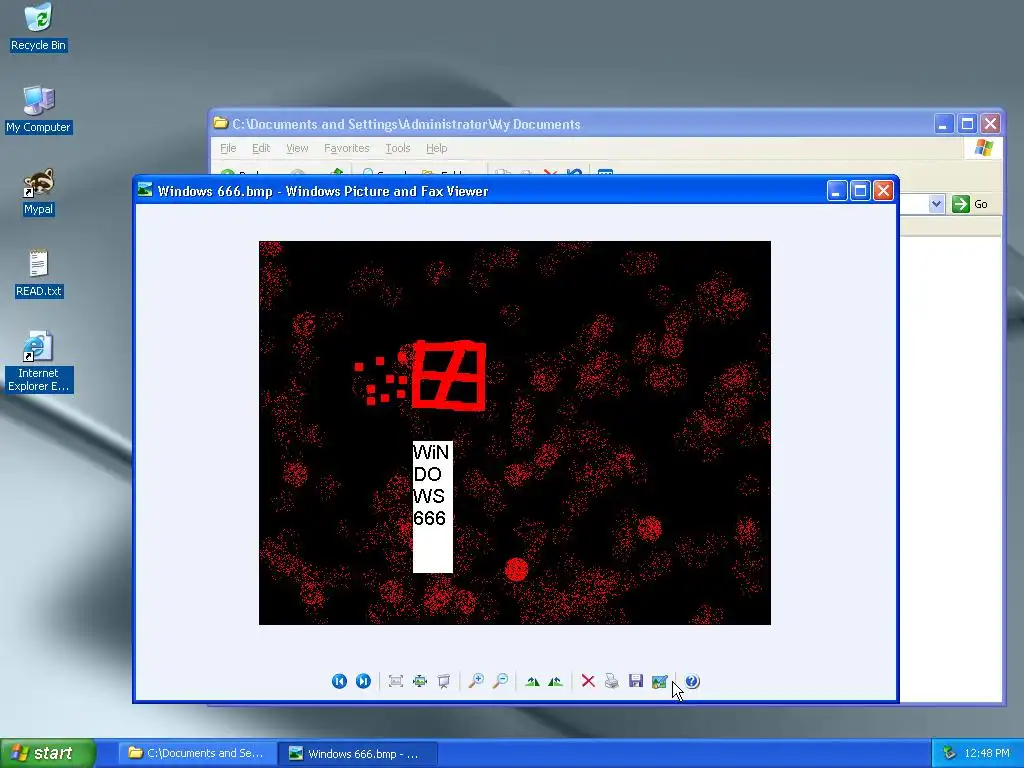Go to the previous image in viewer
Viewport: 1024px width, 768px height.
click(339, 681)
